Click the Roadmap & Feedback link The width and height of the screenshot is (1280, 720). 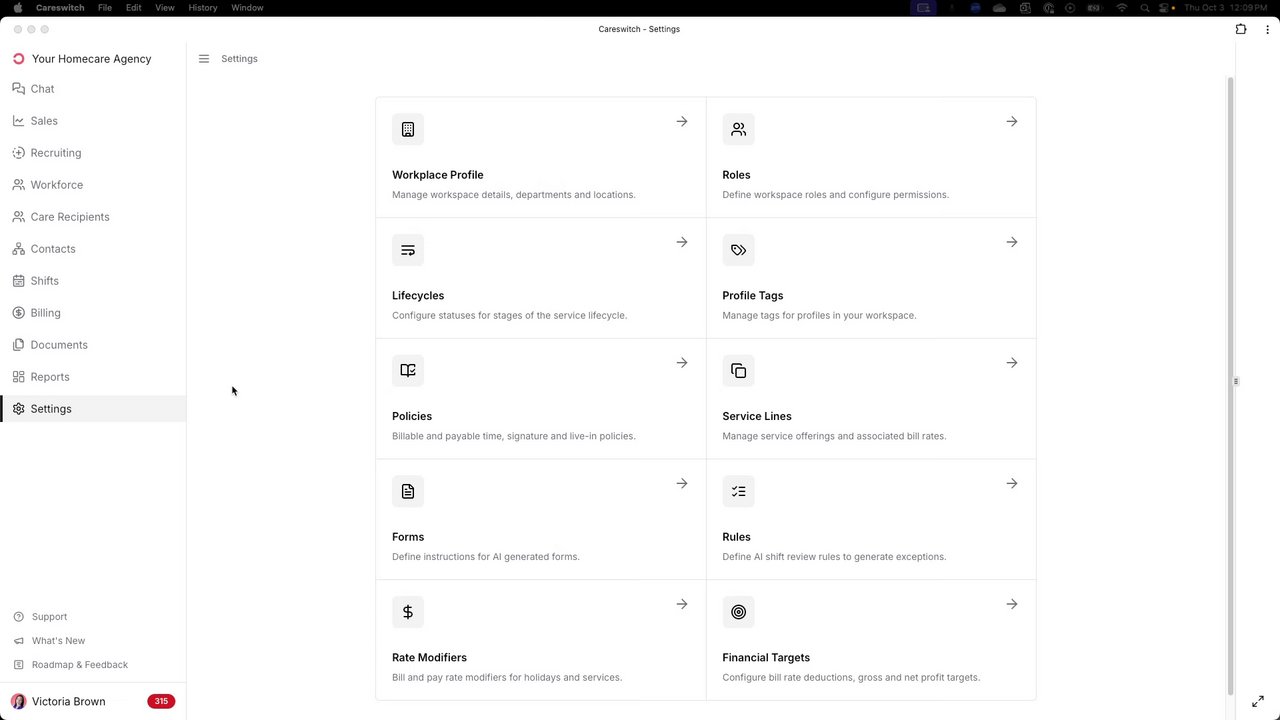pos(80,665)
